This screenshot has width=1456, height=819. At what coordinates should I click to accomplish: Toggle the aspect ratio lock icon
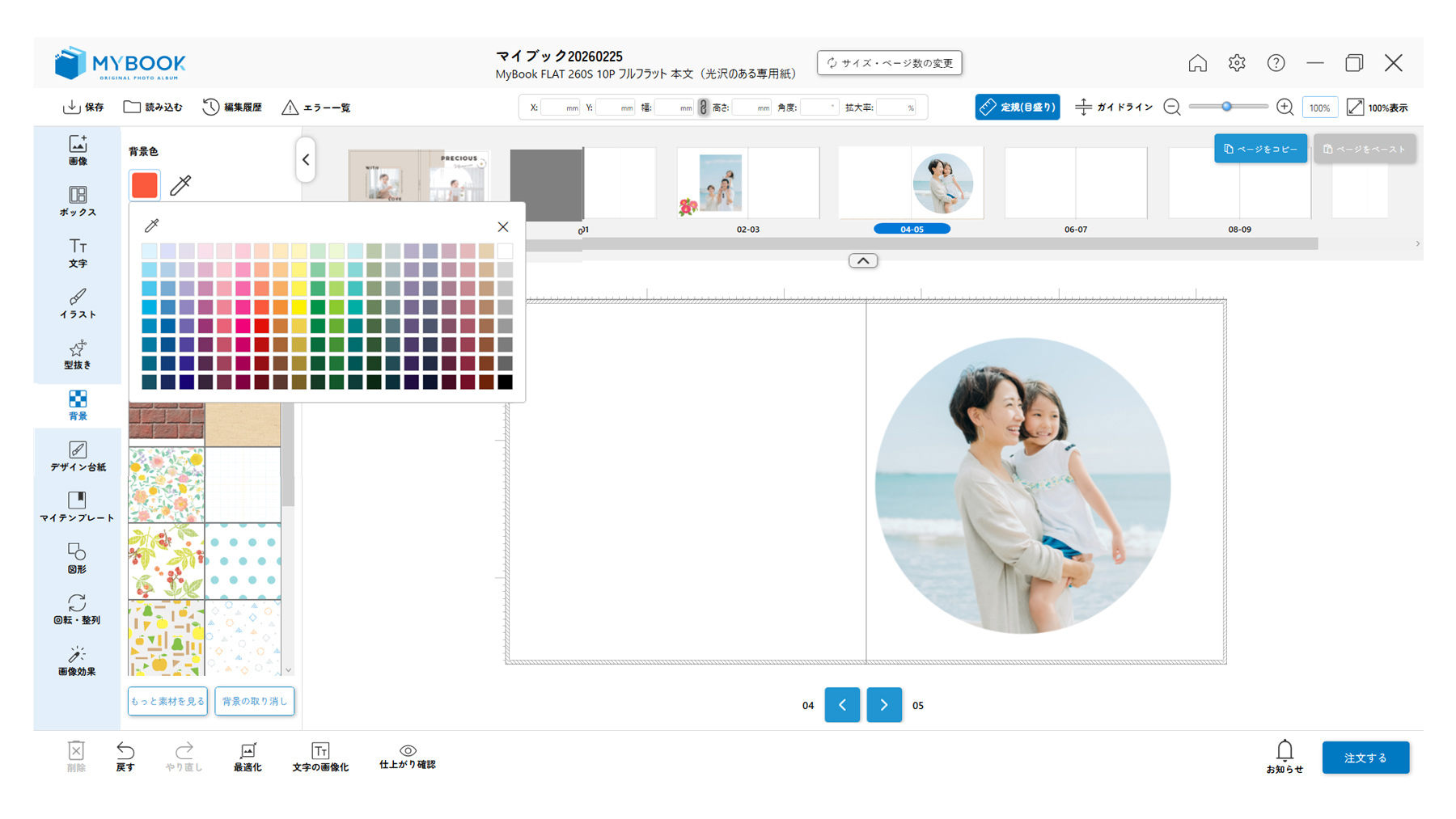pyautogui.click(x=703, y=107)
